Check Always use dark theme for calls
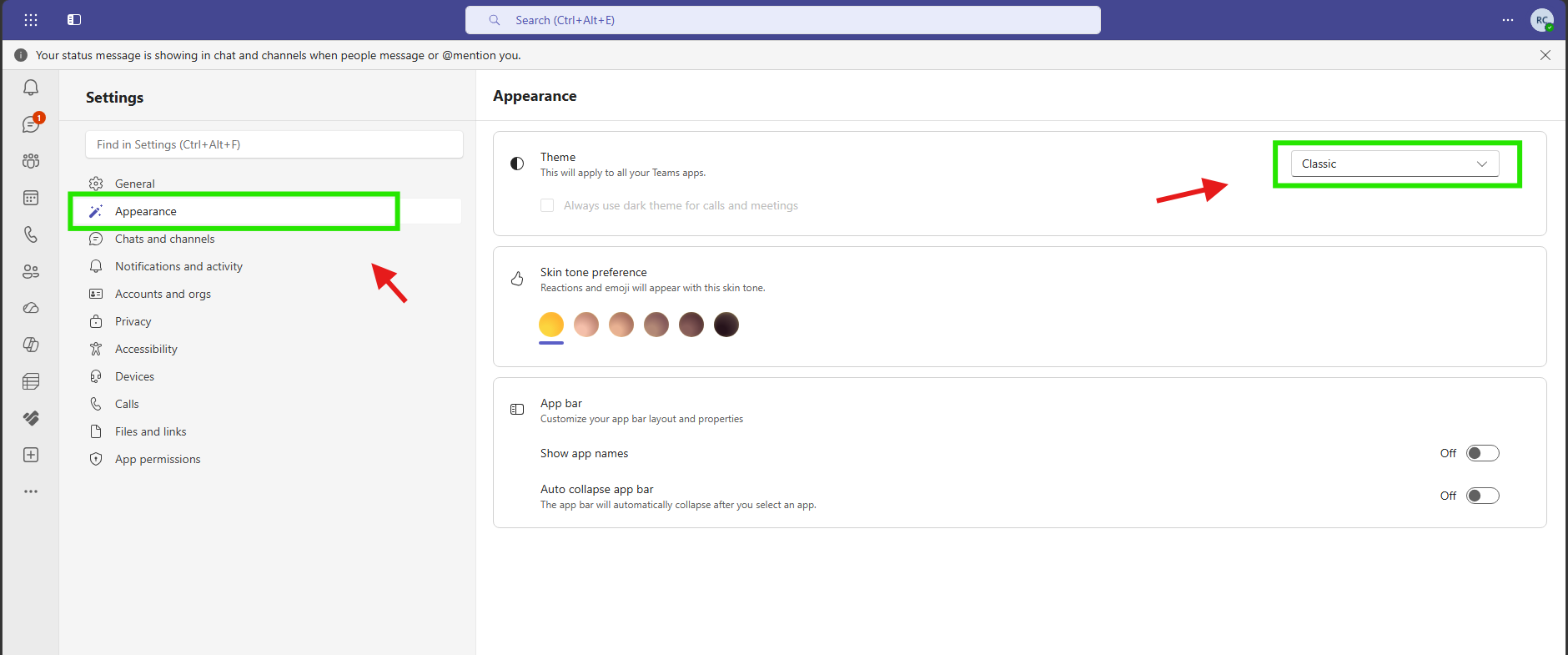Image resolution: width=1568 pixels, height=655 pixels. tap(547, 205)
